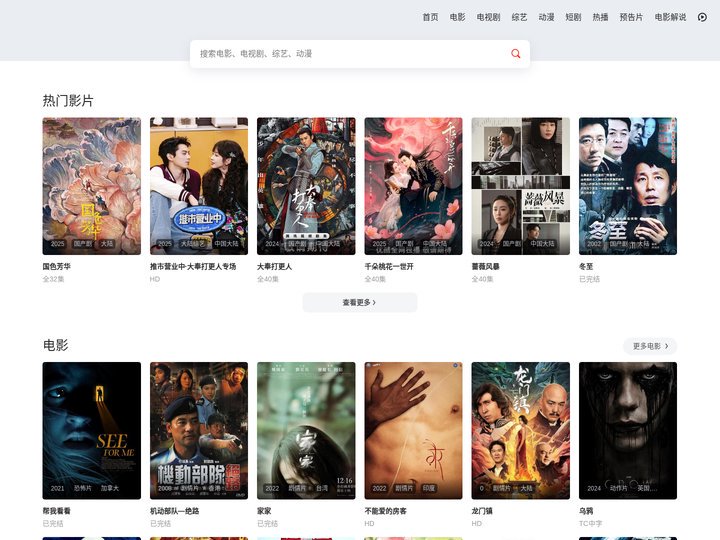720x540 pixels.
Task: Click the title text 国色芳华
Action: [x=56, y=266]
